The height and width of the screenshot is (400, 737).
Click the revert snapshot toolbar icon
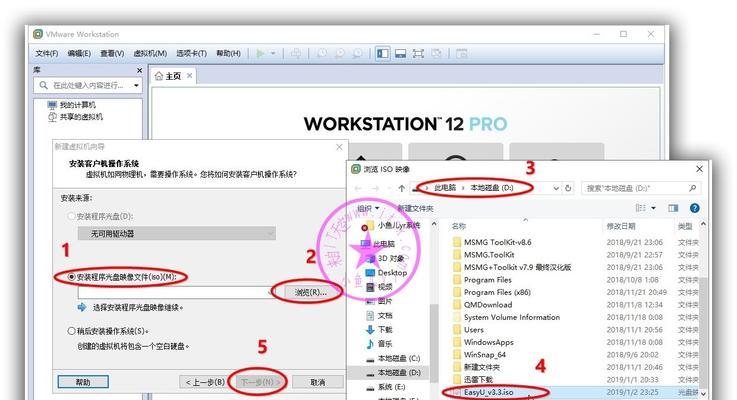[x=339, y=54]
